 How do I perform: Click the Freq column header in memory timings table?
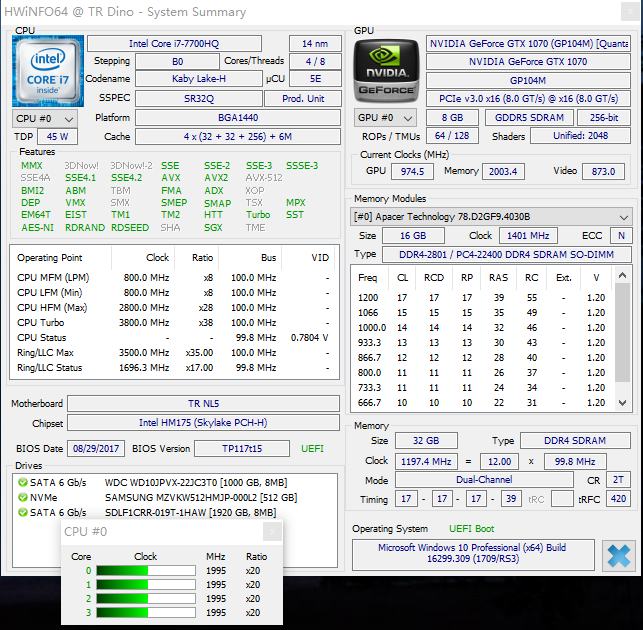pyautogui.click(x=367, y=278)
